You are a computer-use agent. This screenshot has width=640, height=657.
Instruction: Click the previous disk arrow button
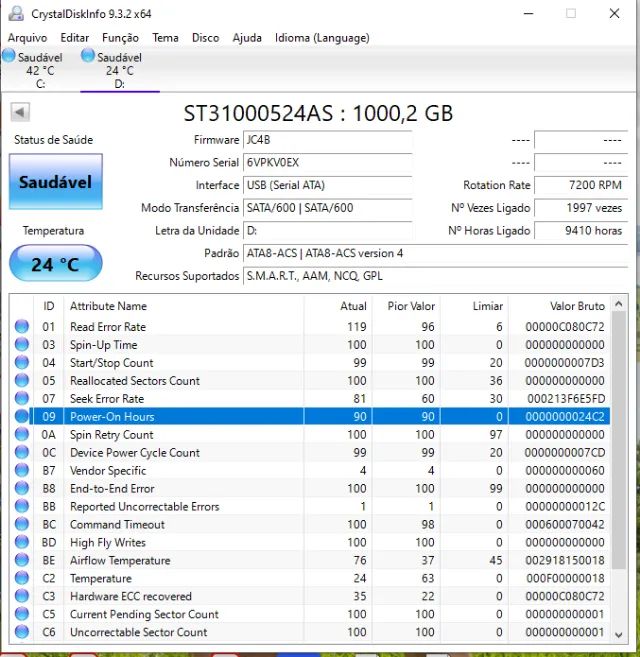pos(20,112)
